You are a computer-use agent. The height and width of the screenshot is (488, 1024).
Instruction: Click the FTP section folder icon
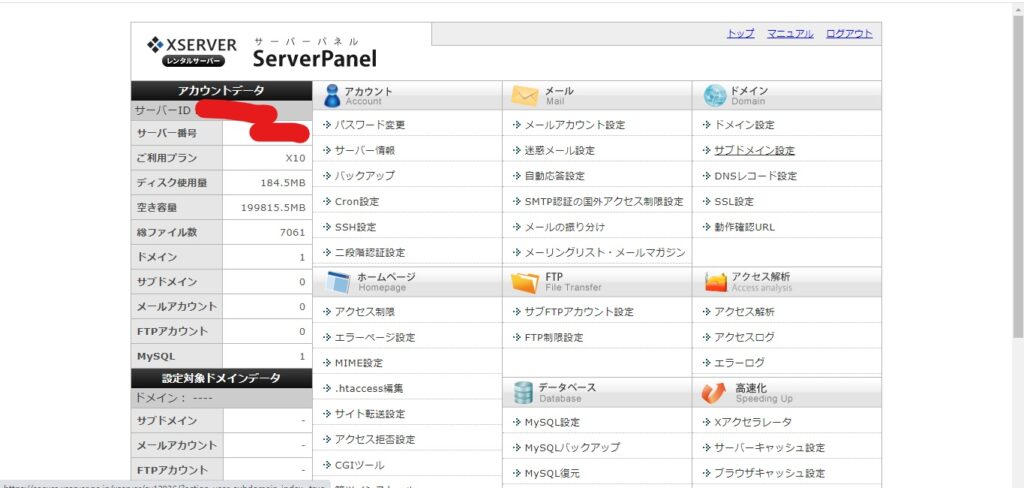524,282
